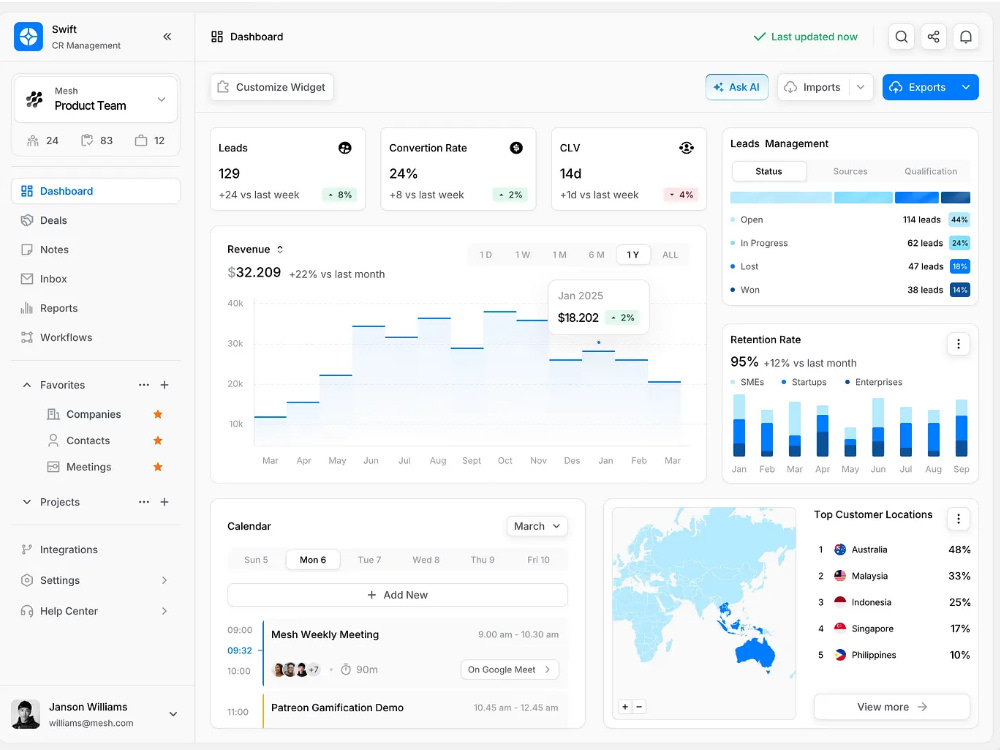This screenshot has height=750, width=1000.
Task: Add a new favorite with plus icon
Action: (x=165, y=385)
